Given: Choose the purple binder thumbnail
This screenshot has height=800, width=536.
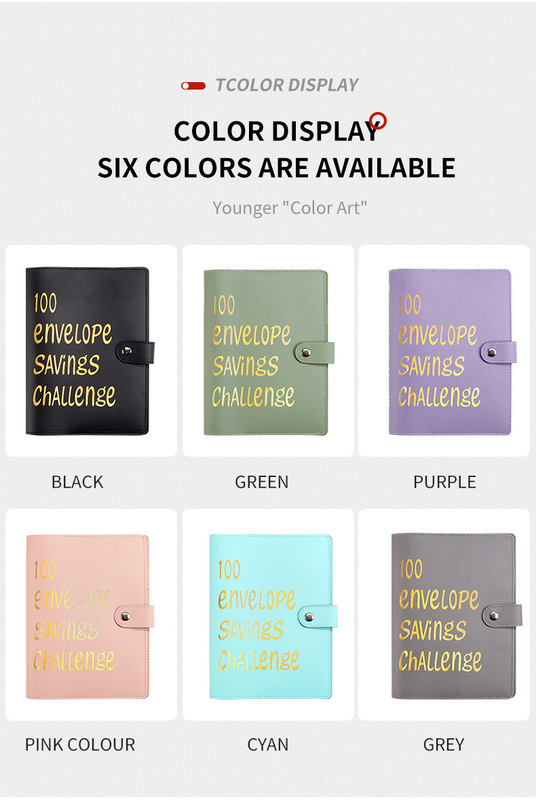Looking at the screenshot, I should pos(452,352).
